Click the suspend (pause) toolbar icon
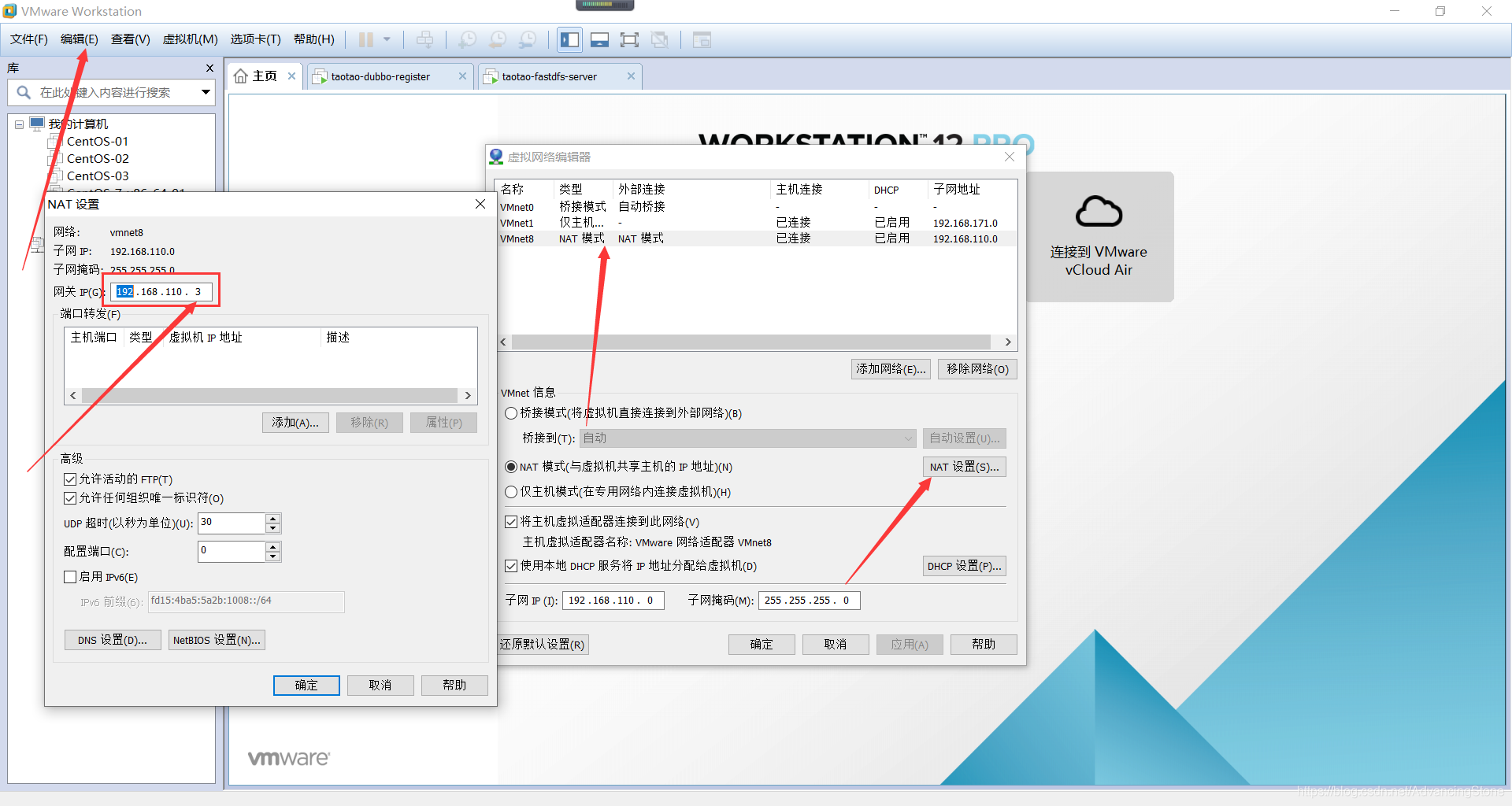1512x806 pixels. [366, 39]
